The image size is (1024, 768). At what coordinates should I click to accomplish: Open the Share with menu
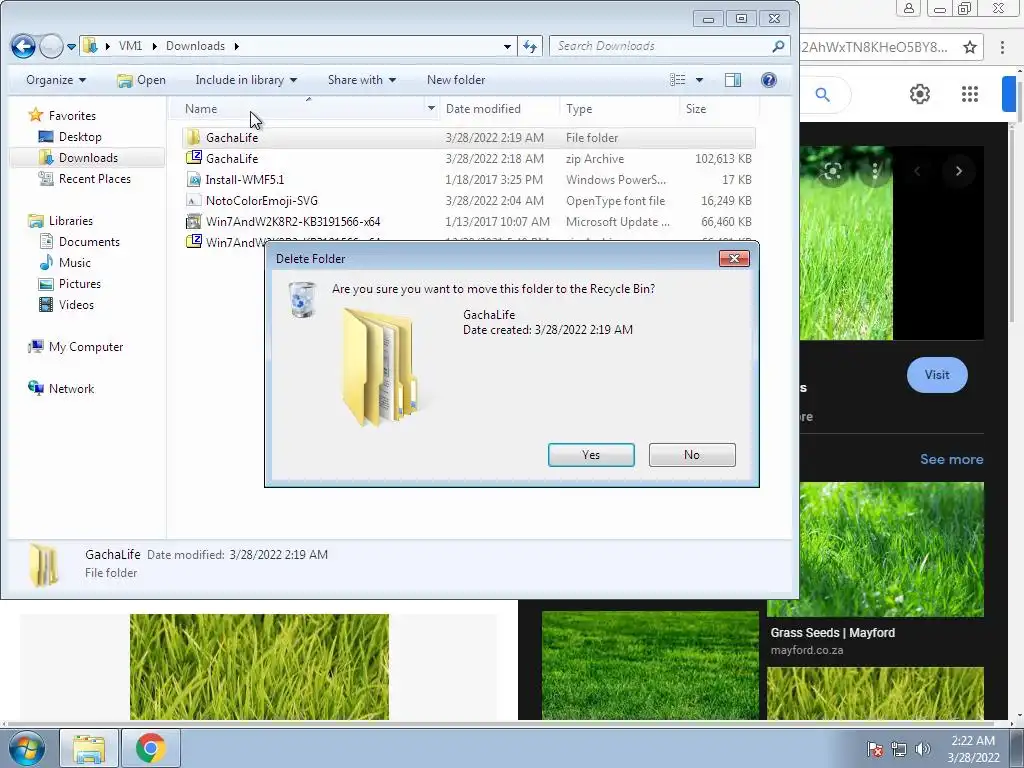tap(361, 80)
